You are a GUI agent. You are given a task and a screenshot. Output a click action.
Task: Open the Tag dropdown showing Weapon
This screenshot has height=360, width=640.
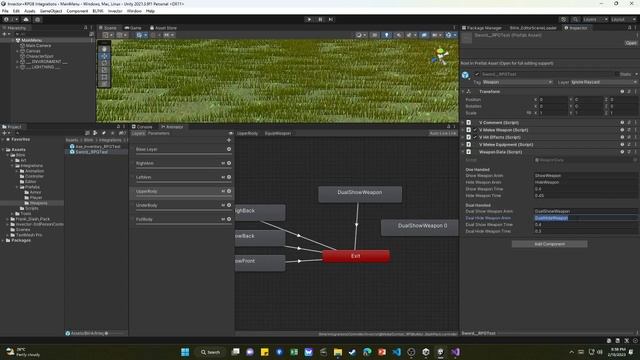click(517, 82)
